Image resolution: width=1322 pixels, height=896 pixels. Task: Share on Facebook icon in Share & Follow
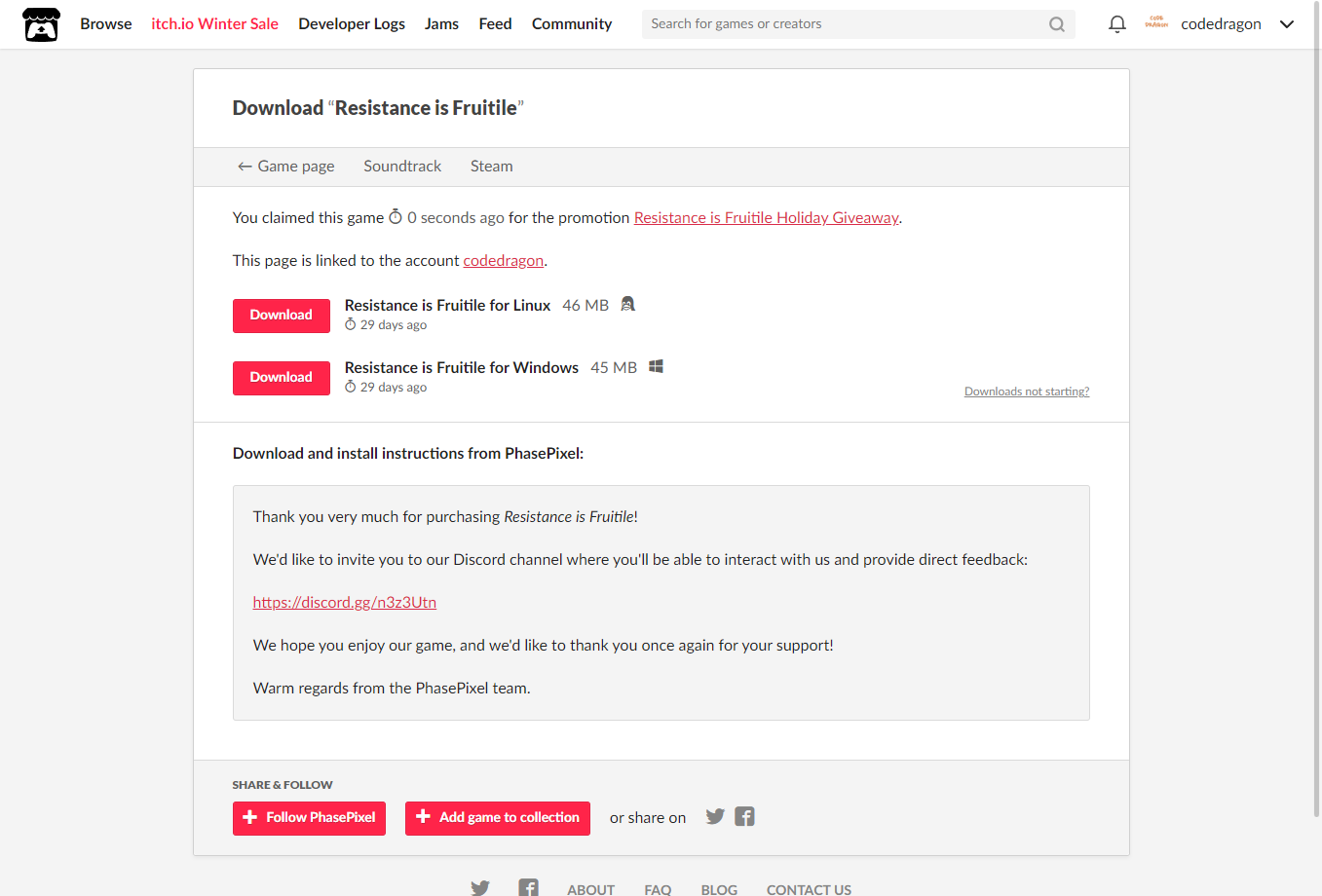[x=745, y=816]
